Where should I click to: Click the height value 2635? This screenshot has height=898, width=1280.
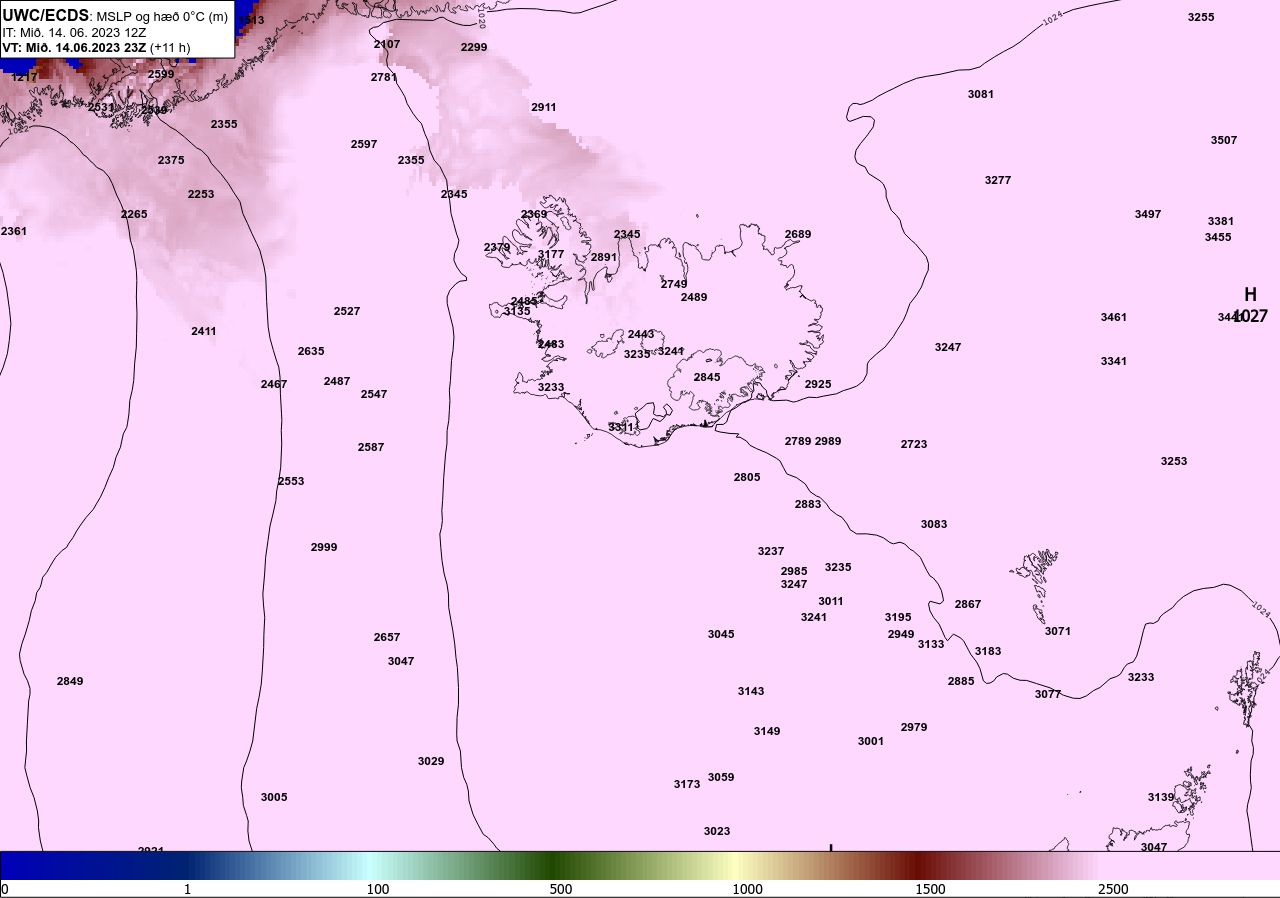(x=311, y=351)
